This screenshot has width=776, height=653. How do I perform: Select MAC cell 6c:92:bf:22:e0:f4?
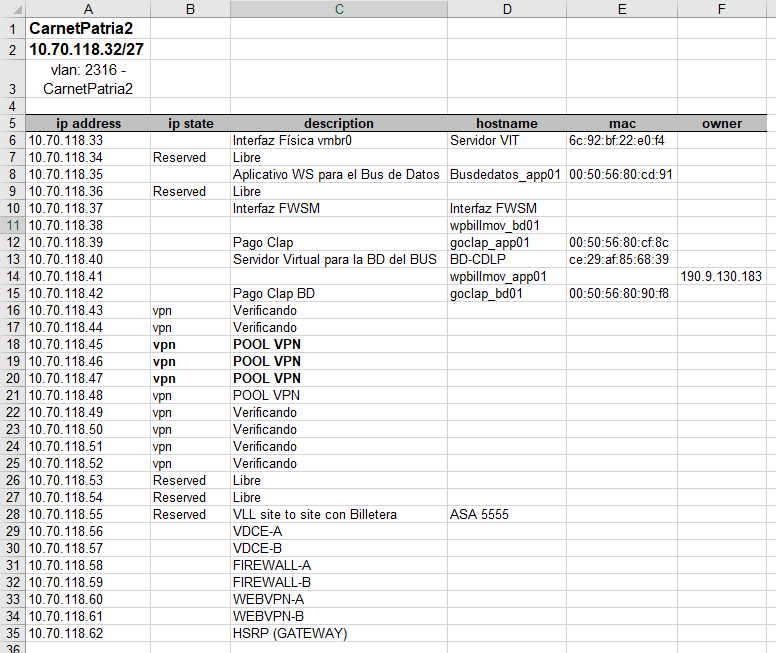622,141
